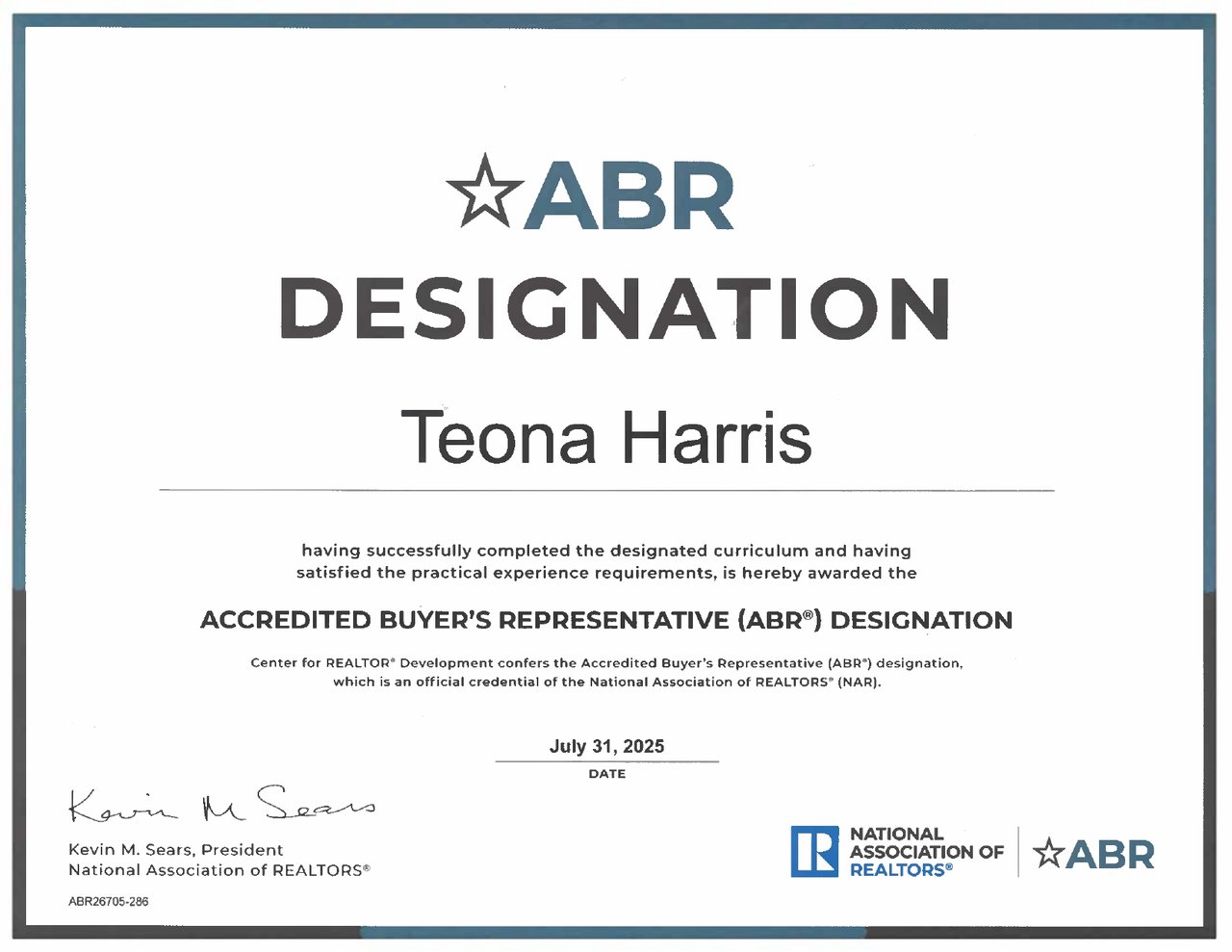This screenshot has height=952, width=1232.
Task: Click the large blue ABR letters at top
Action: pos(630,196)
